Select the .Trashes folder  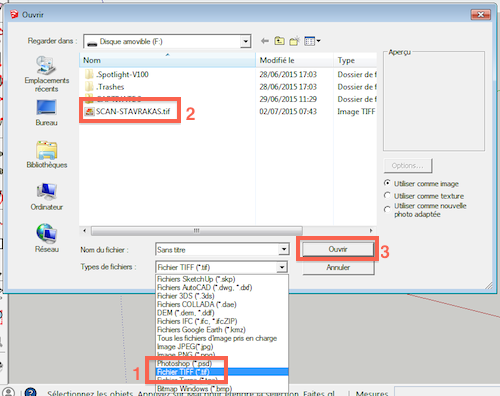(105, 87)
